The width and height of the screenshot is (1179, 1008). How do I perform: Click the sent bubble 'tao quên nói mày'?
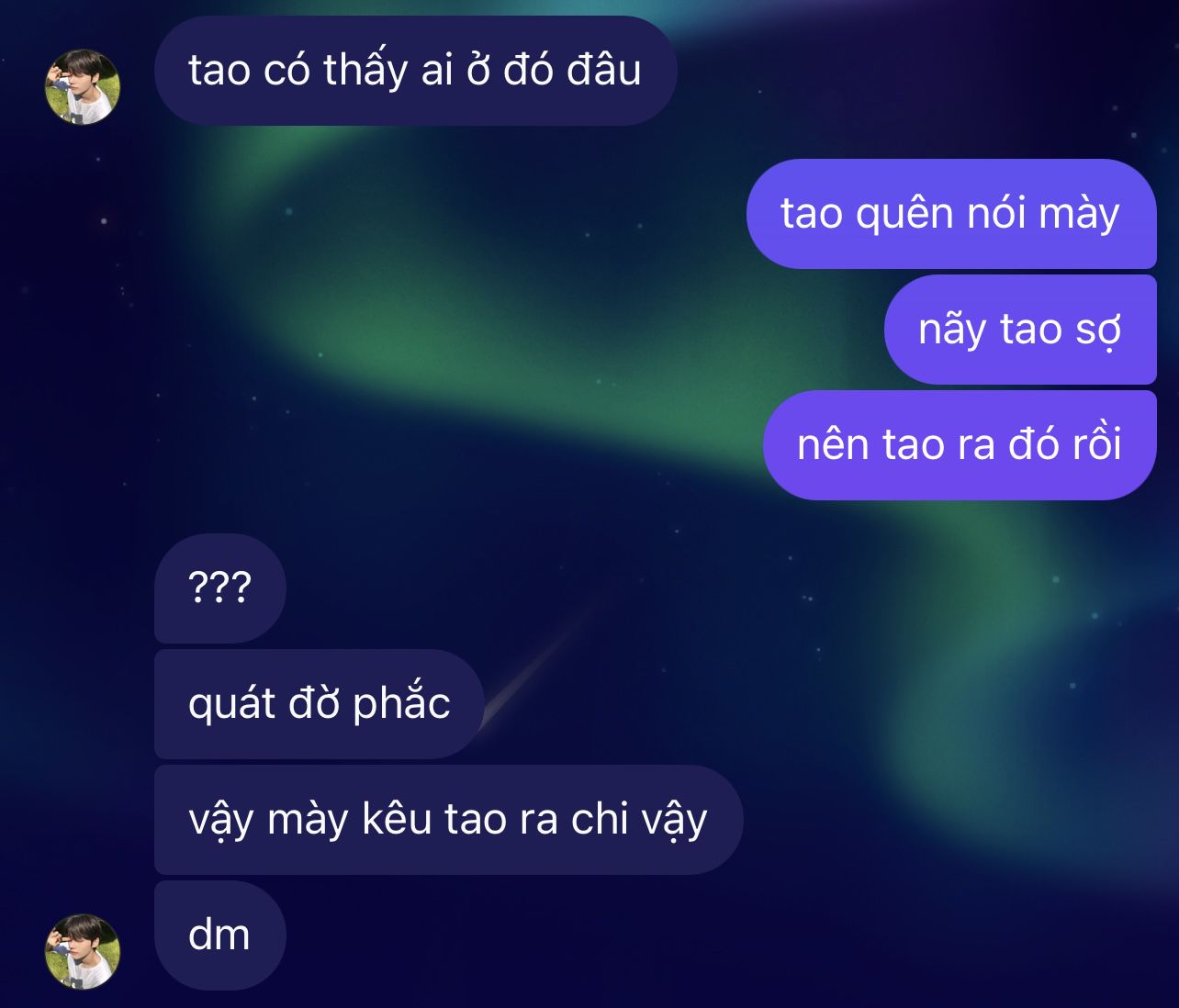click(951, 214)
